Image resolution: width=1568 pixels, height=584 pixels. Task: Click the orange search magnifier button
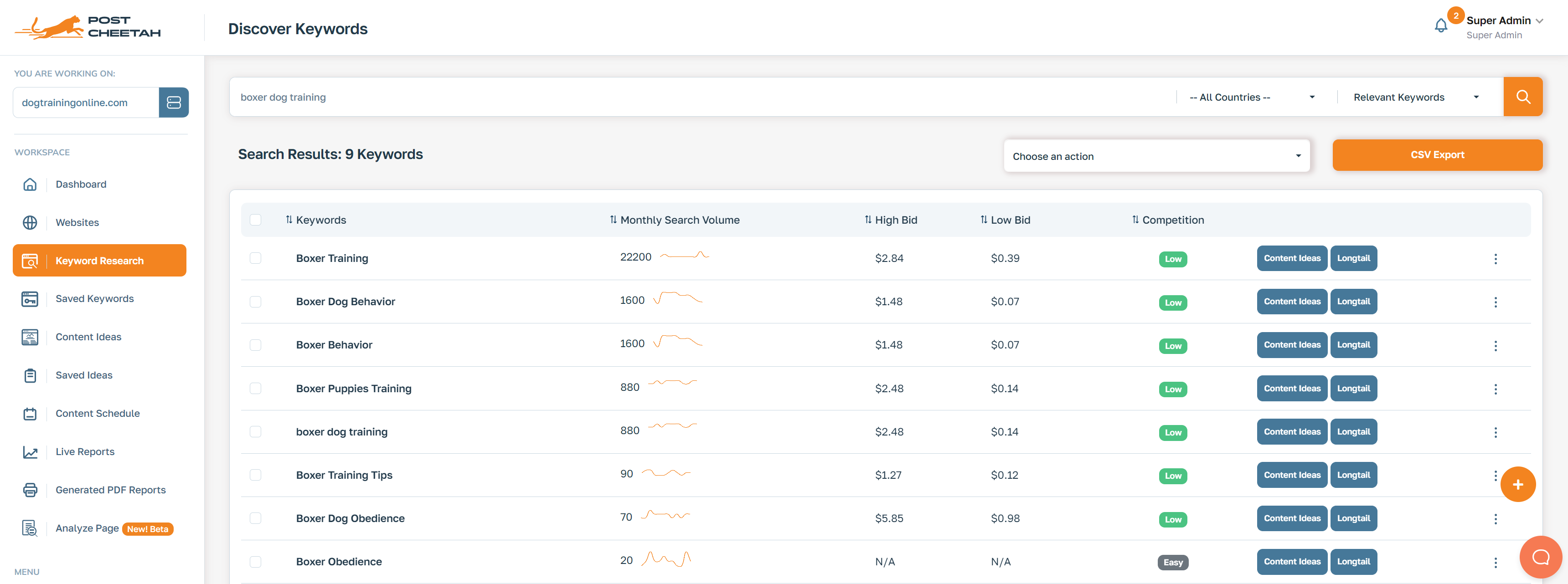tap(1522, 97)
